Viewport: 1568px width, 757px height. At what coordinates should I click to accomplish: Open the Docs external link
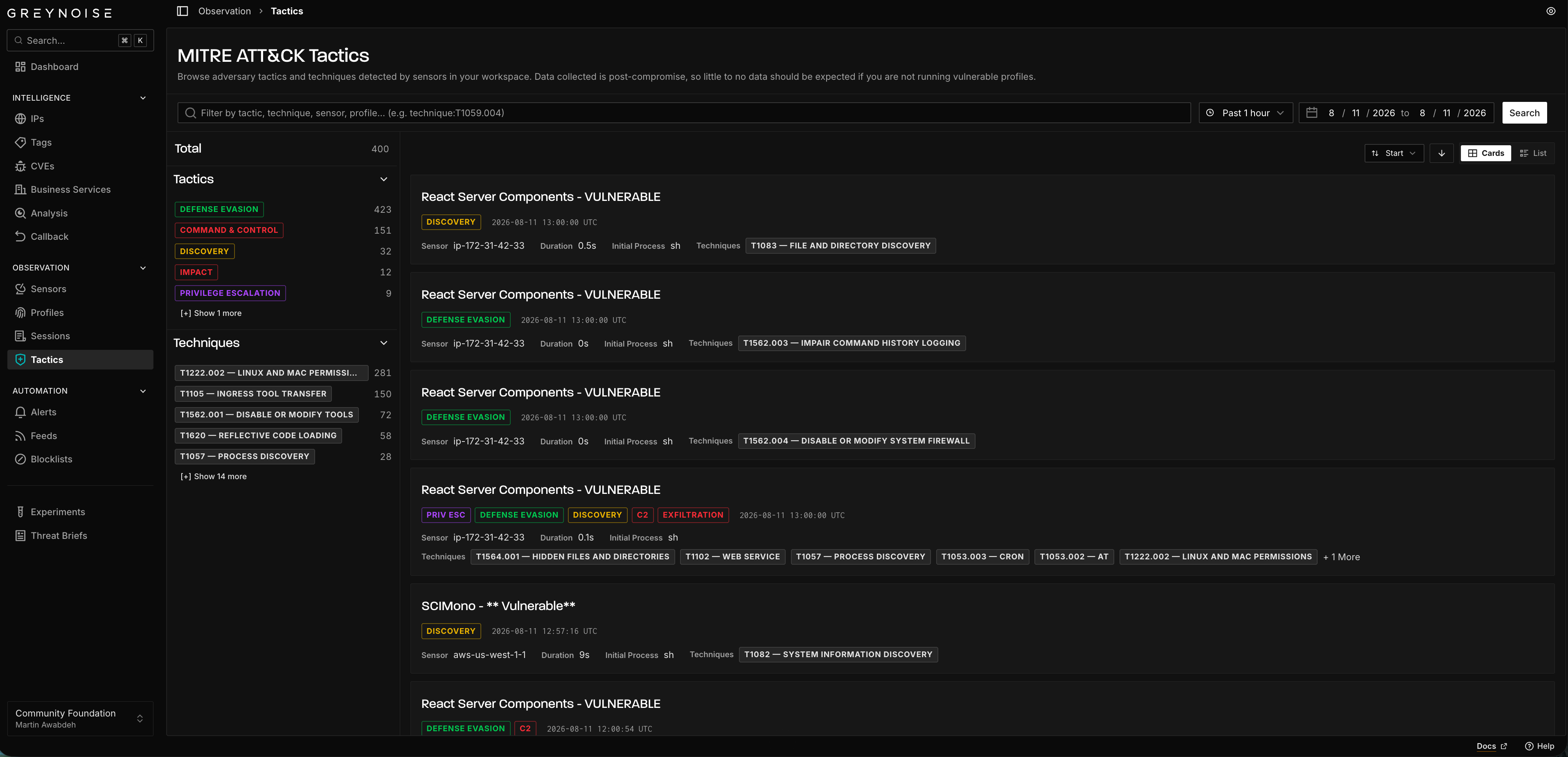(x=1491, y=746)
